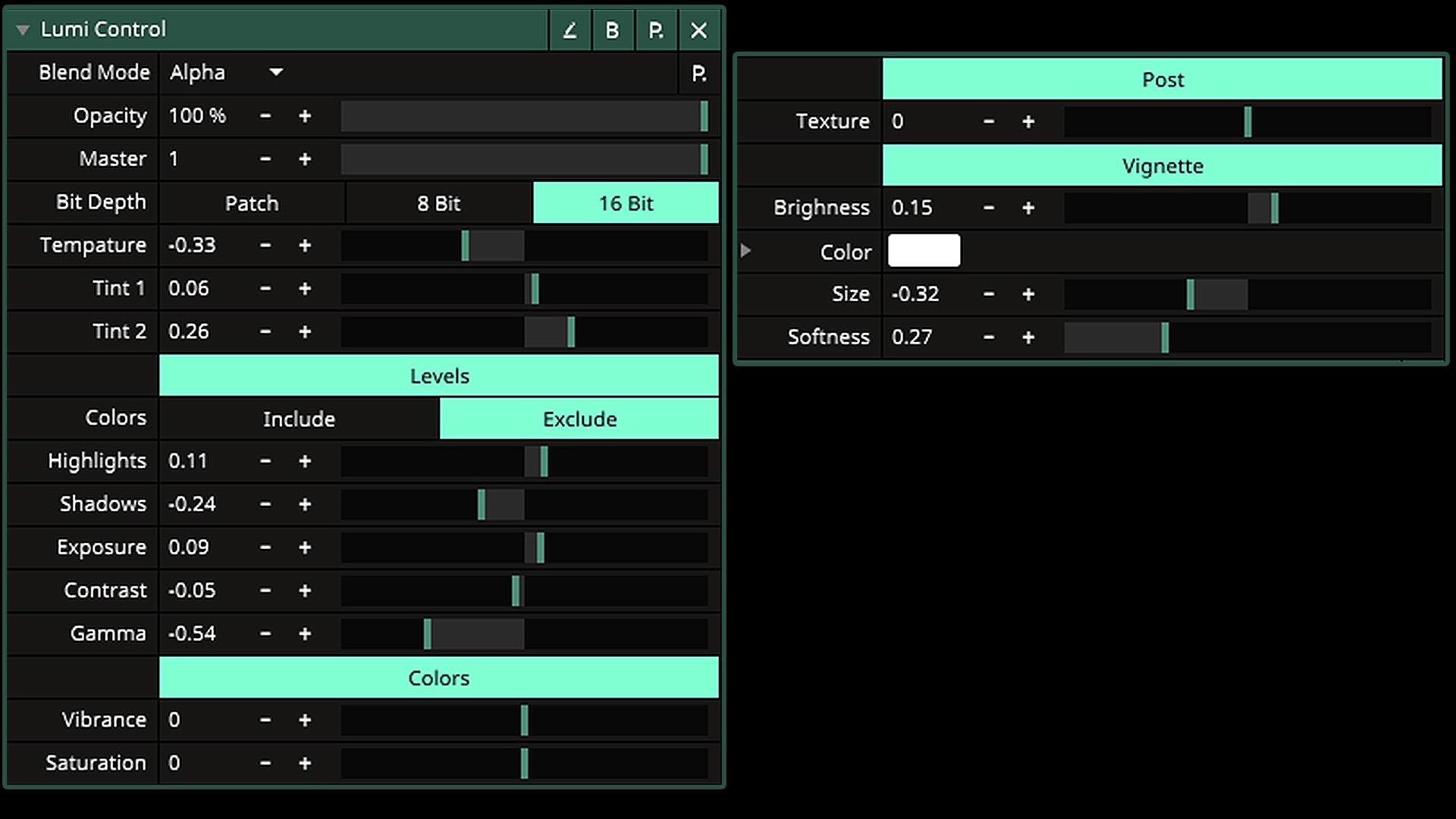Screen dimensions: 1456x819
Task: Click the Softness value field 0.27
Action: tap(912, 337)
